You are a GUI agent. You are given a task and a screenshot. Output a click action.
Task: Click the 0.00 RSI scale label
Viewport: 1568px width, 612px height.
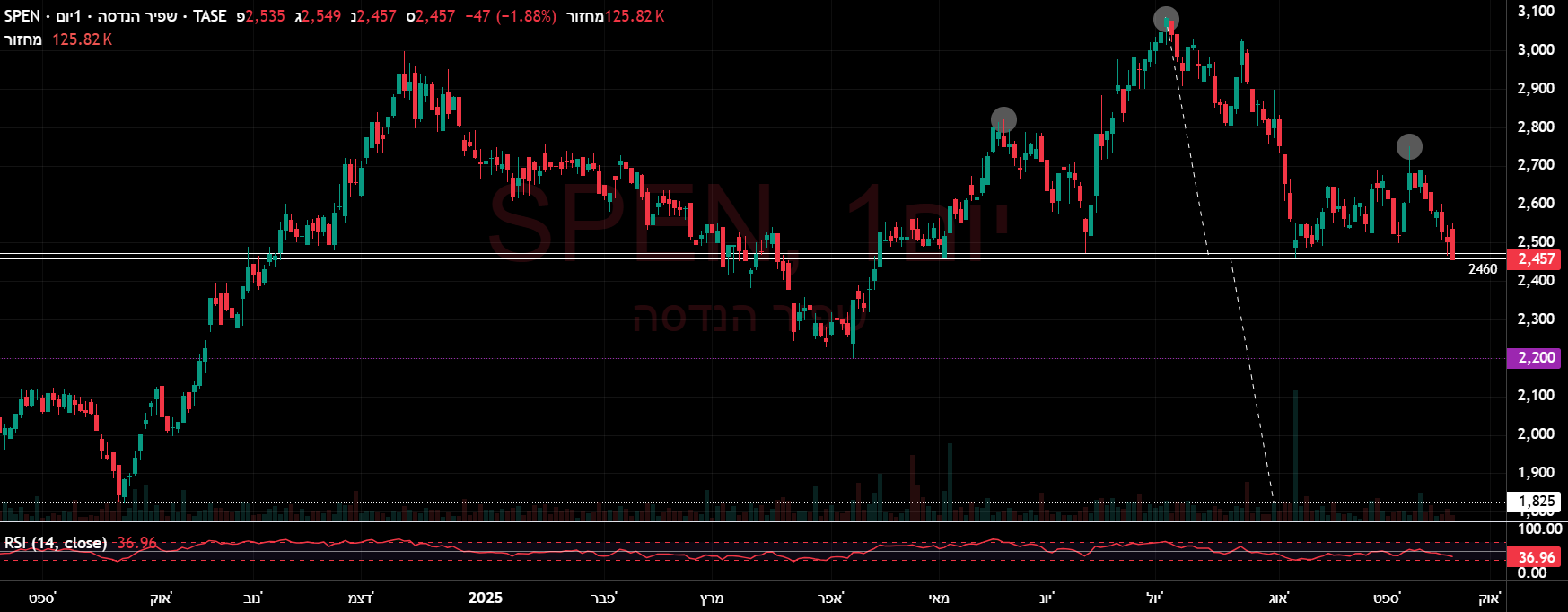click(x=1532, y=573)
